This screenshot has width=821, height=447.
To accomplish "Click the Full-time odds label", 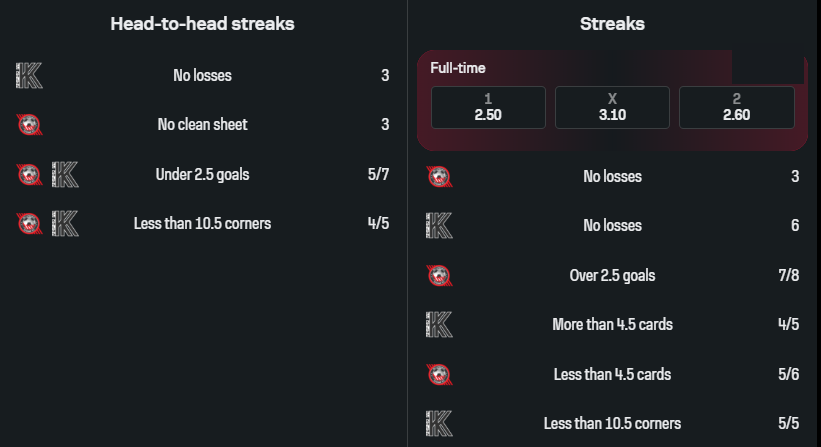I will tap(458, 68).
